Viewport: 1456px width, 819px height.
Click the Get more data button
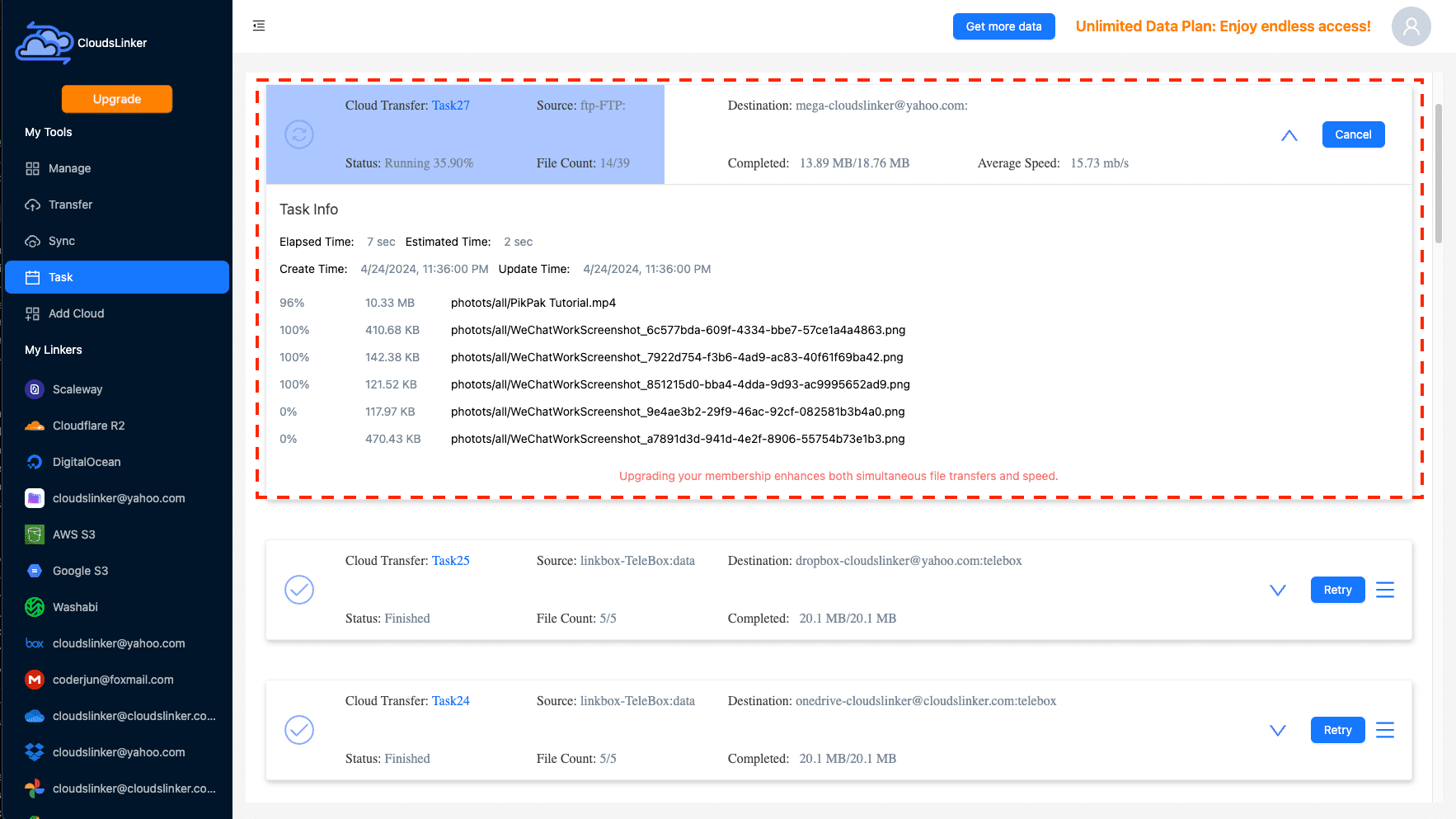1003,26
